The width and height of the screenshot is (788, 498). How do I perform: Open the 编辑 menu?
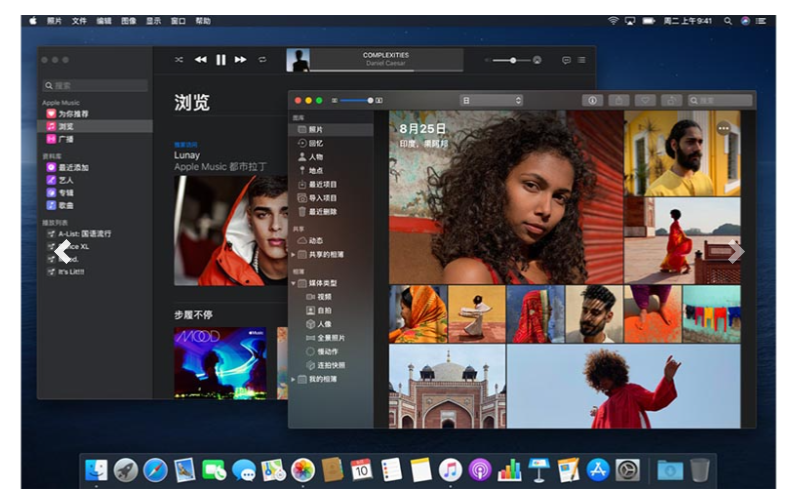click(104, 21)
